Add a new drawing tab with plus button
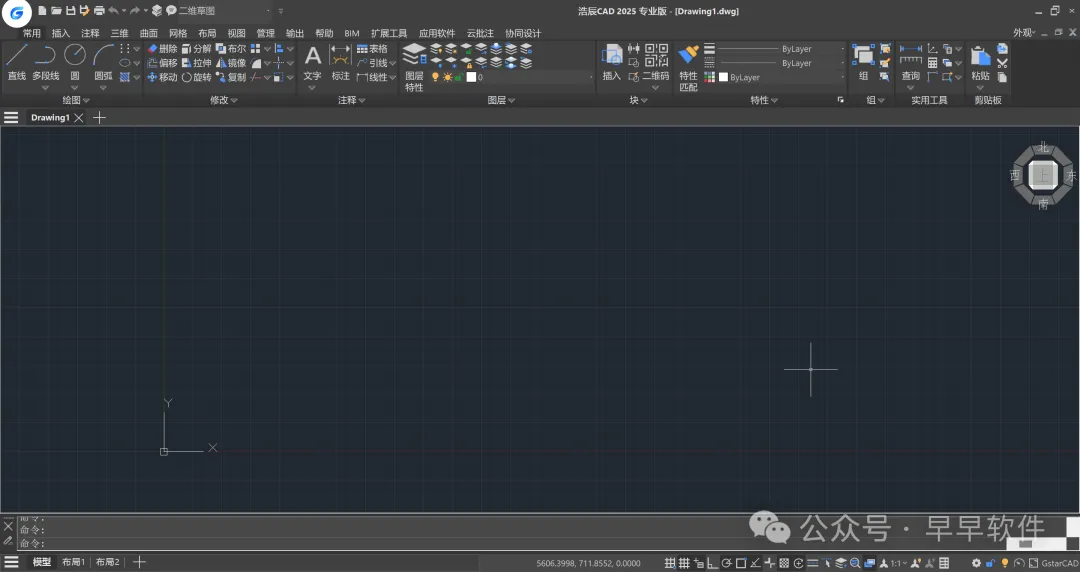The image size is (1080, 572). pos(99,117)
